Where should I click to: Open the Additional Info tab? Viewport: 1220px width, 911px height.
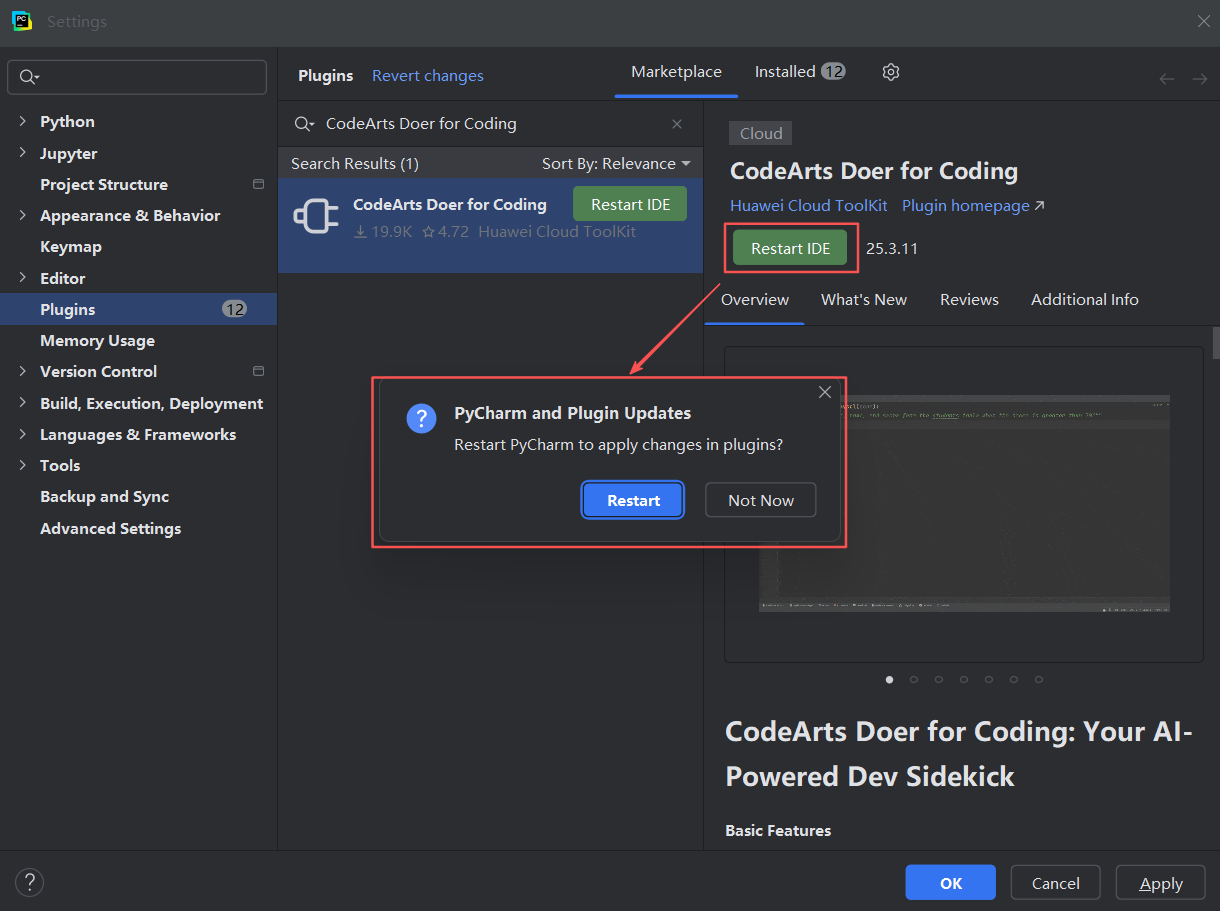point(1085,299)
